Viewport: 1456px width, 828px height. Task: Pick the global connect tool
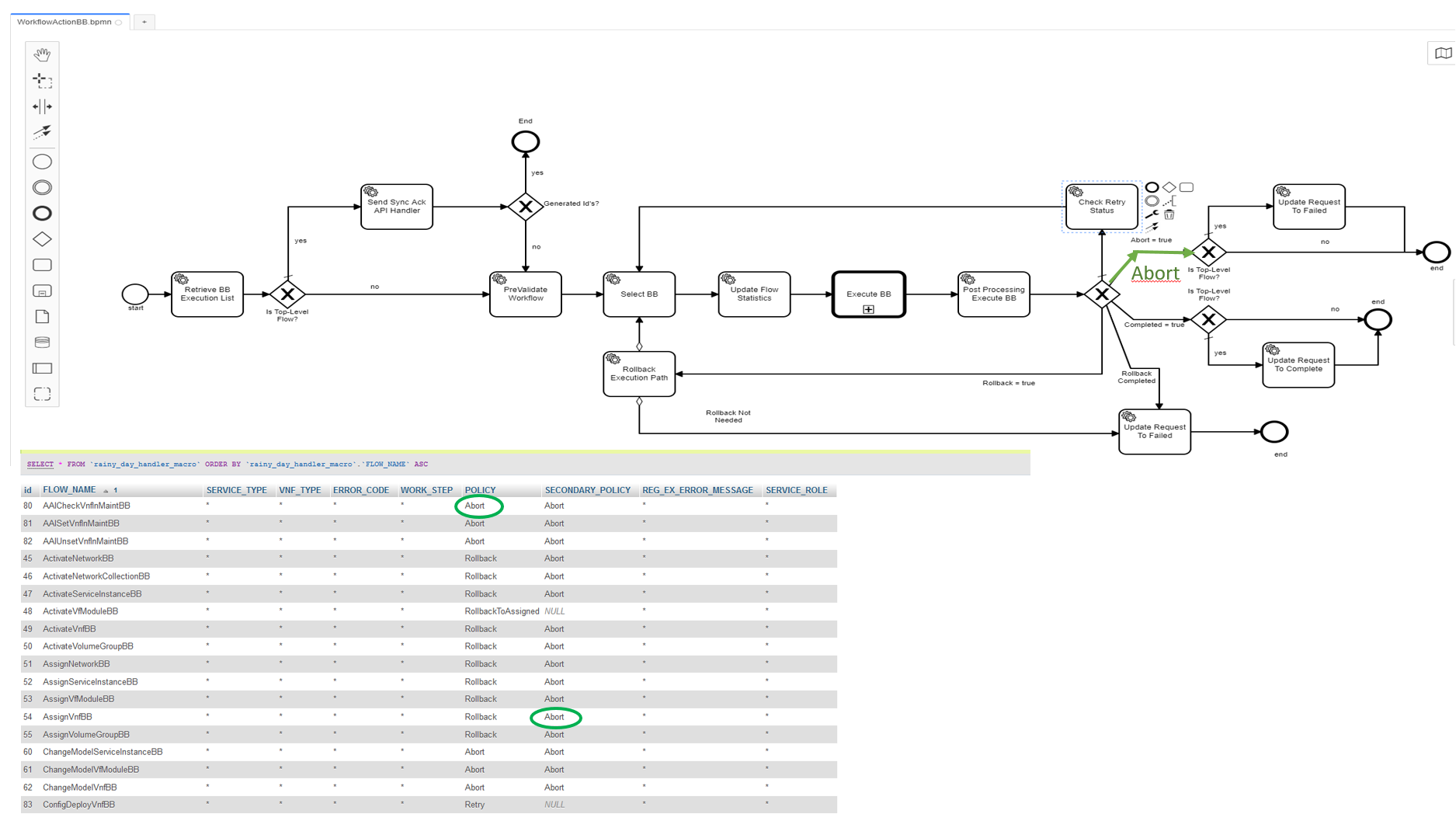click(x=42, y=132)
